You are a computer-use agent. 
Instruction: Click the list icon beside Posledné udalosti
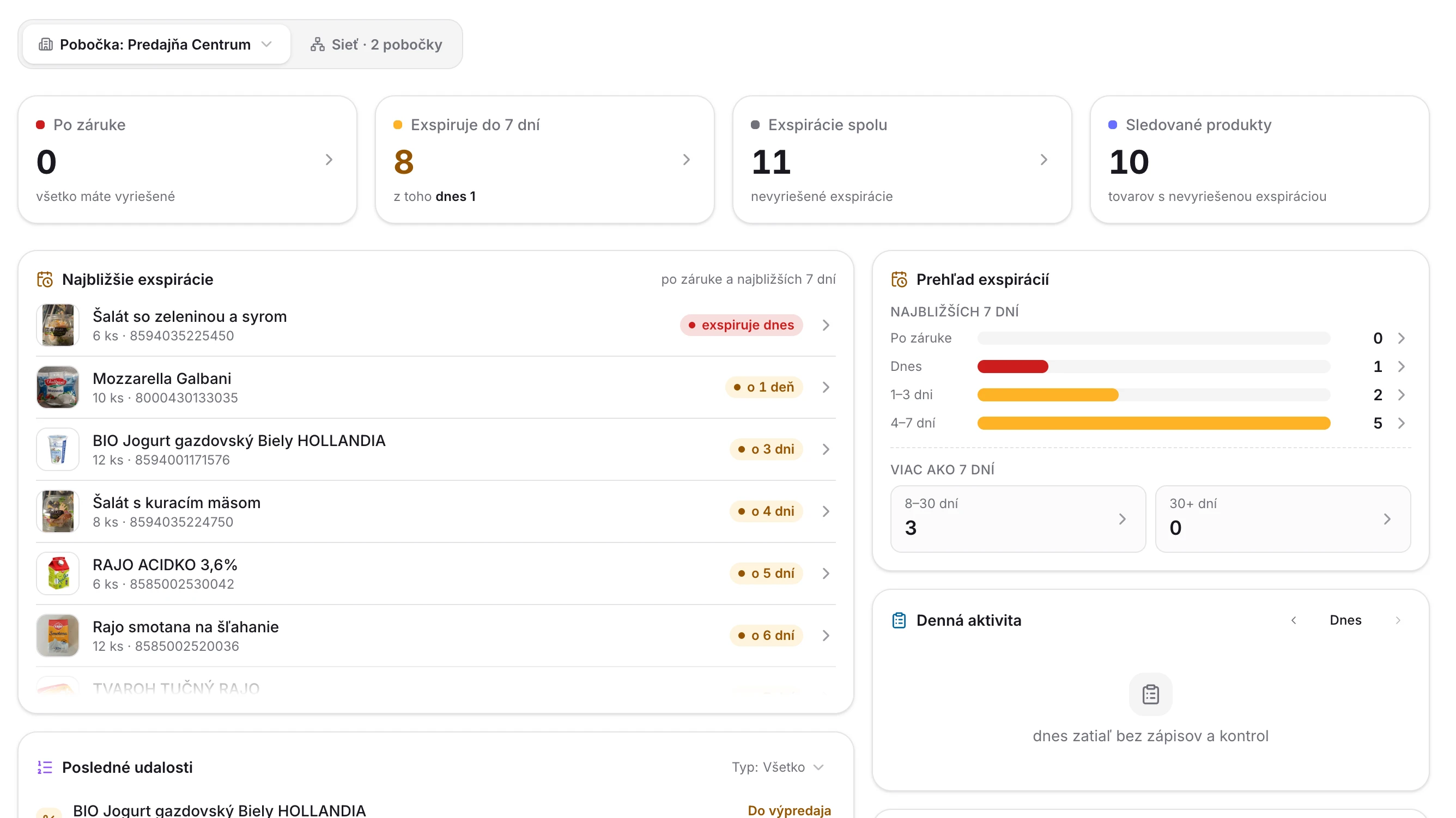tap(45, 767)
